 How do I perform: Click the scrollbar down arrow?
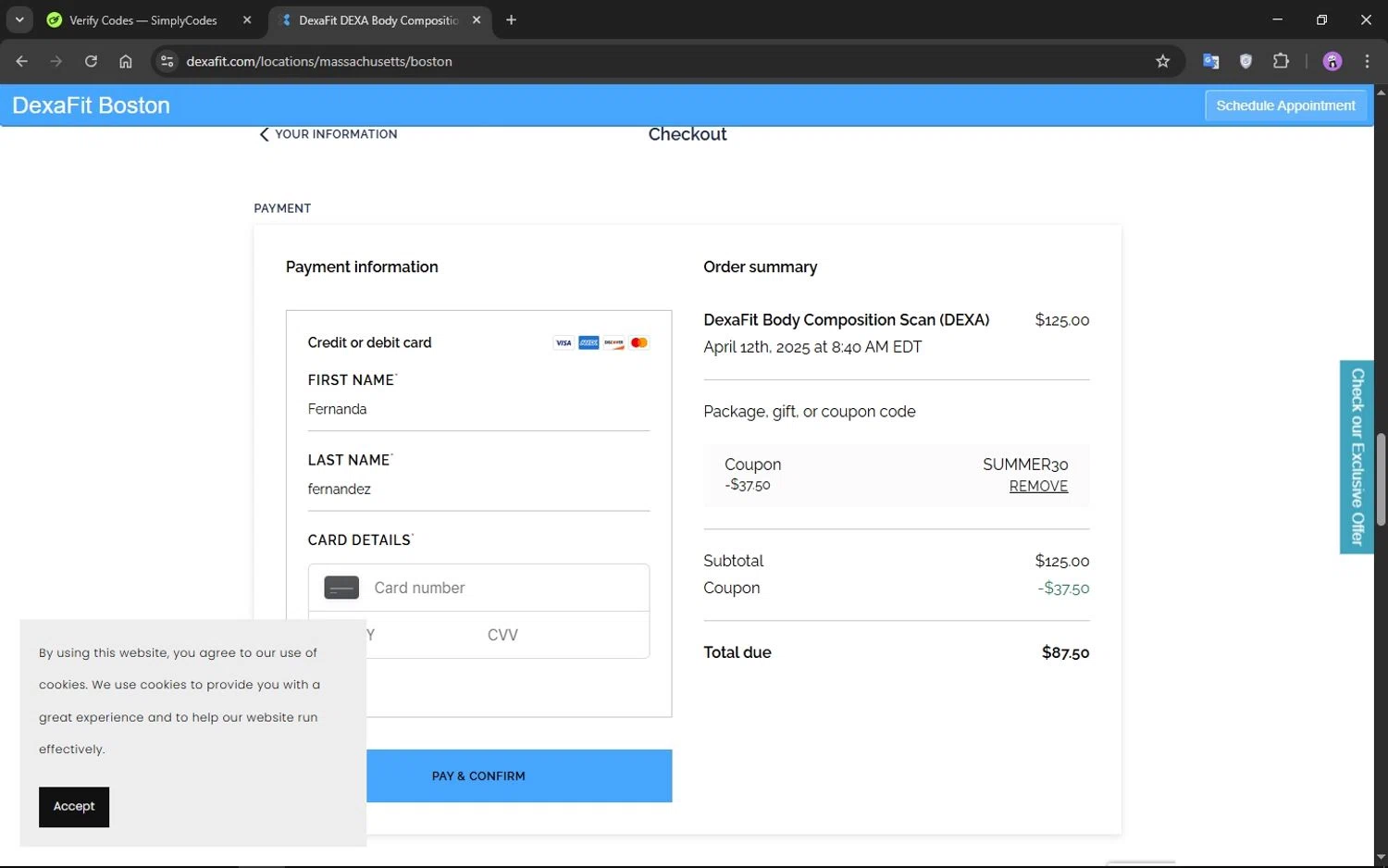coord(1381,858)
